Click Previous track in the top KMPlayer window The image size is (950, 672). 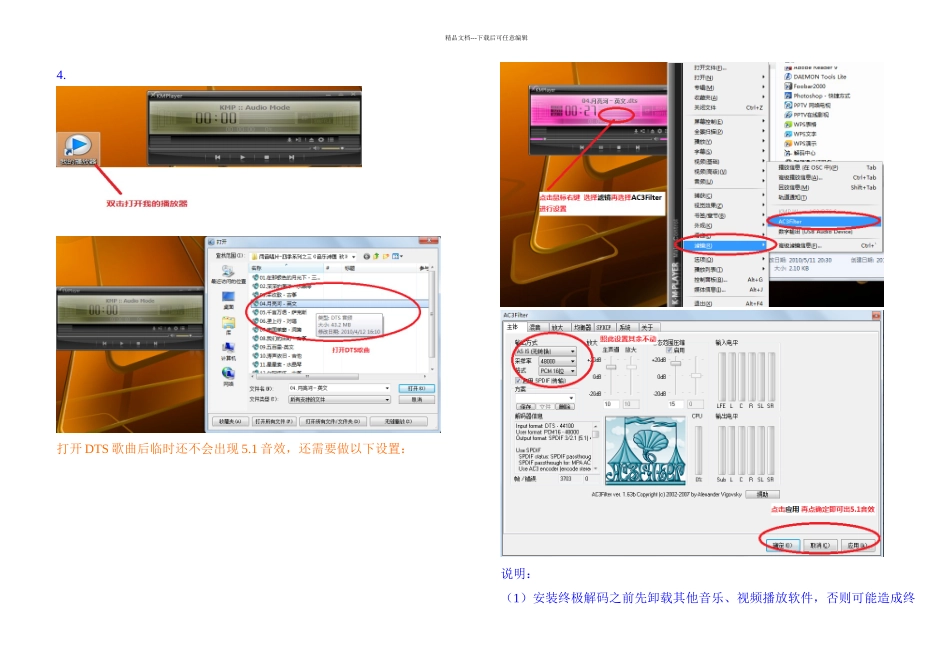click(x=218, y=157)
